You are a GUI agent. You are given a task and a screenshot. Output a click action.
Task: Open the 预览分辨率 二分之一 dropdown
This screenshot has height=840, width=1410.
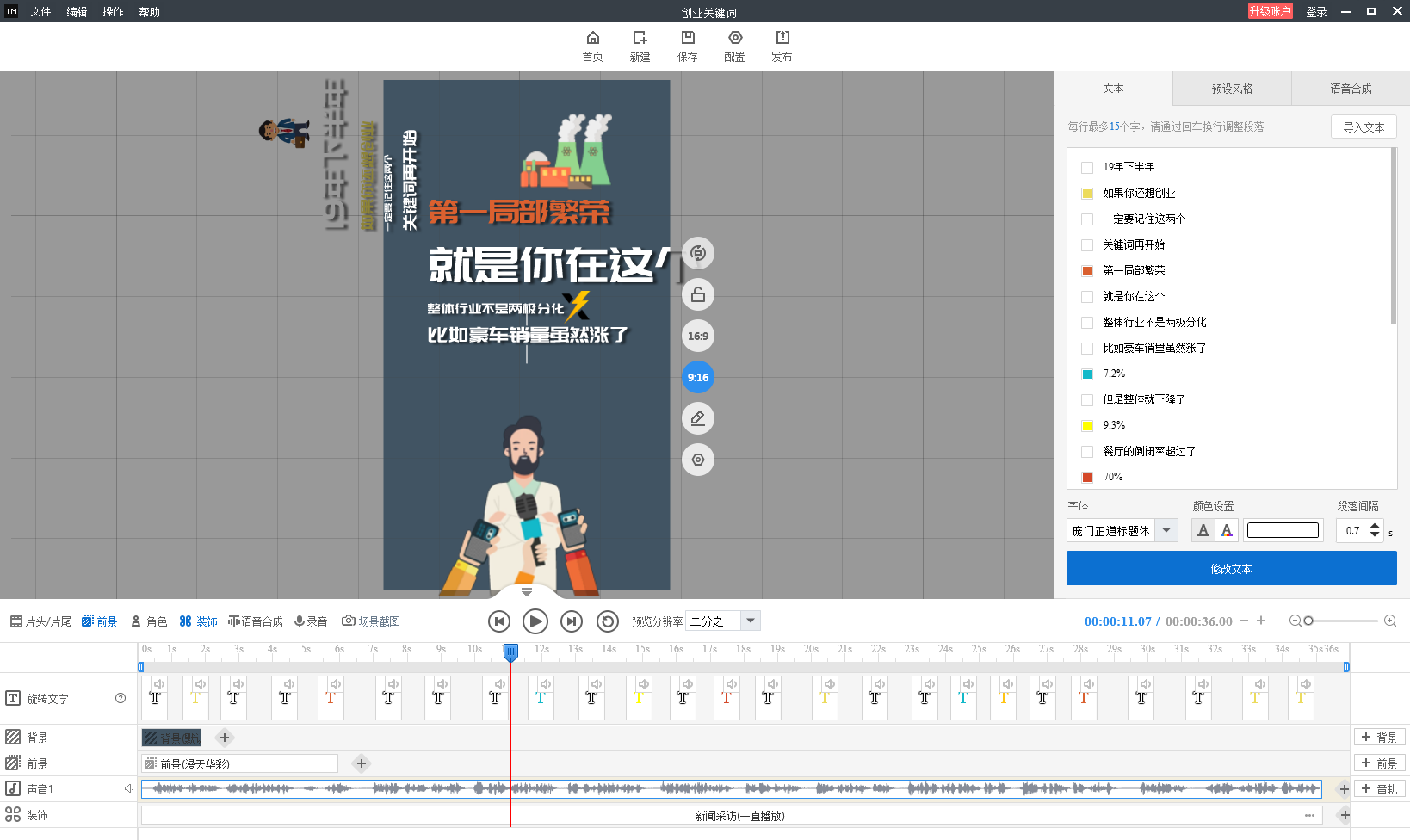751,621
